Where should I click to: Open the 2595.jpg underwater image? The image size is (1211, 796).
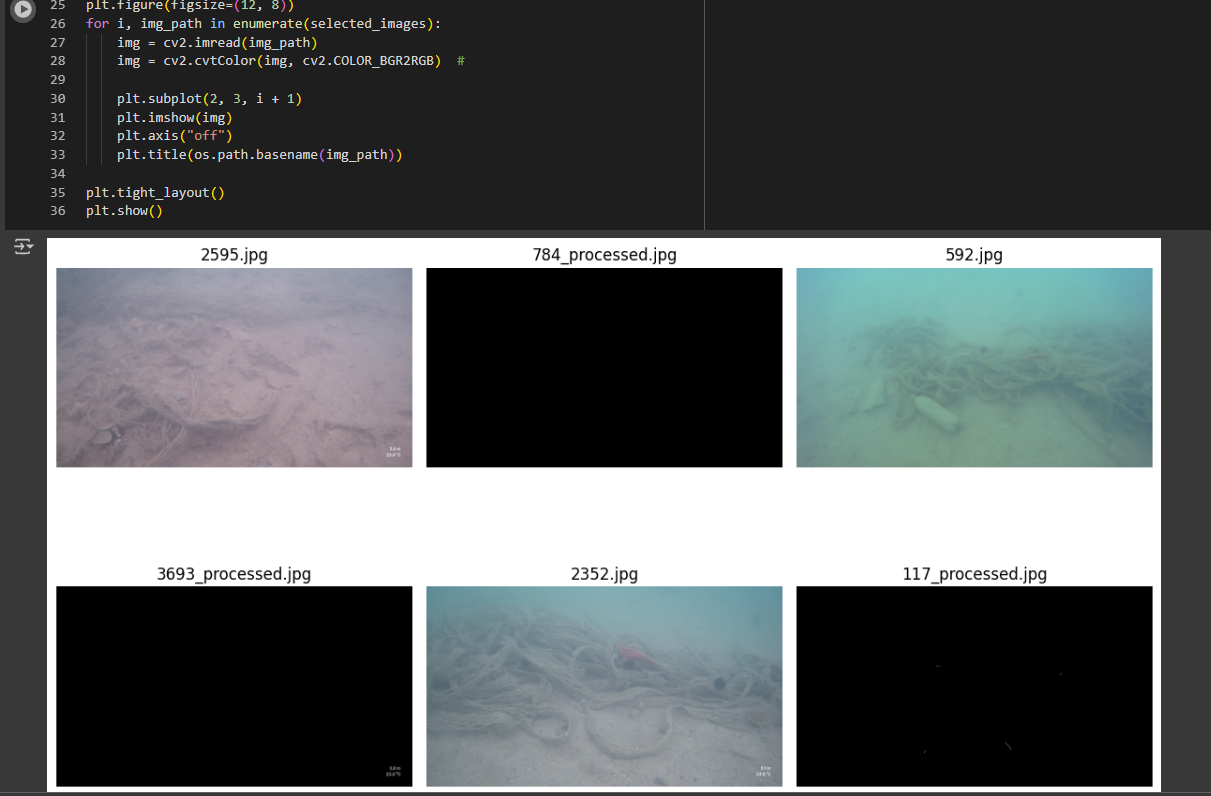pos(234,367)
